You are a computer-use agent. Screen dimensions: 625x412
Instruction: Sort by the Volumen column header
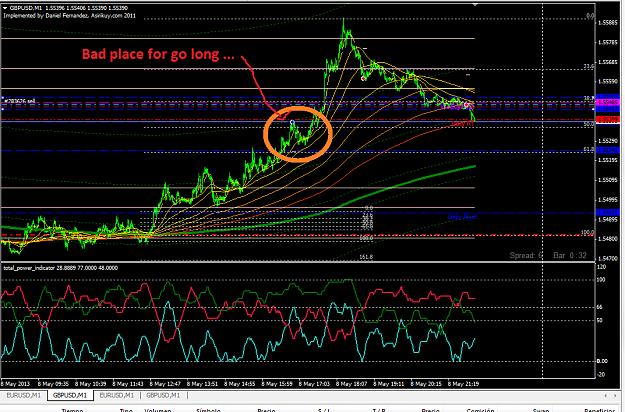click(158, 410)
